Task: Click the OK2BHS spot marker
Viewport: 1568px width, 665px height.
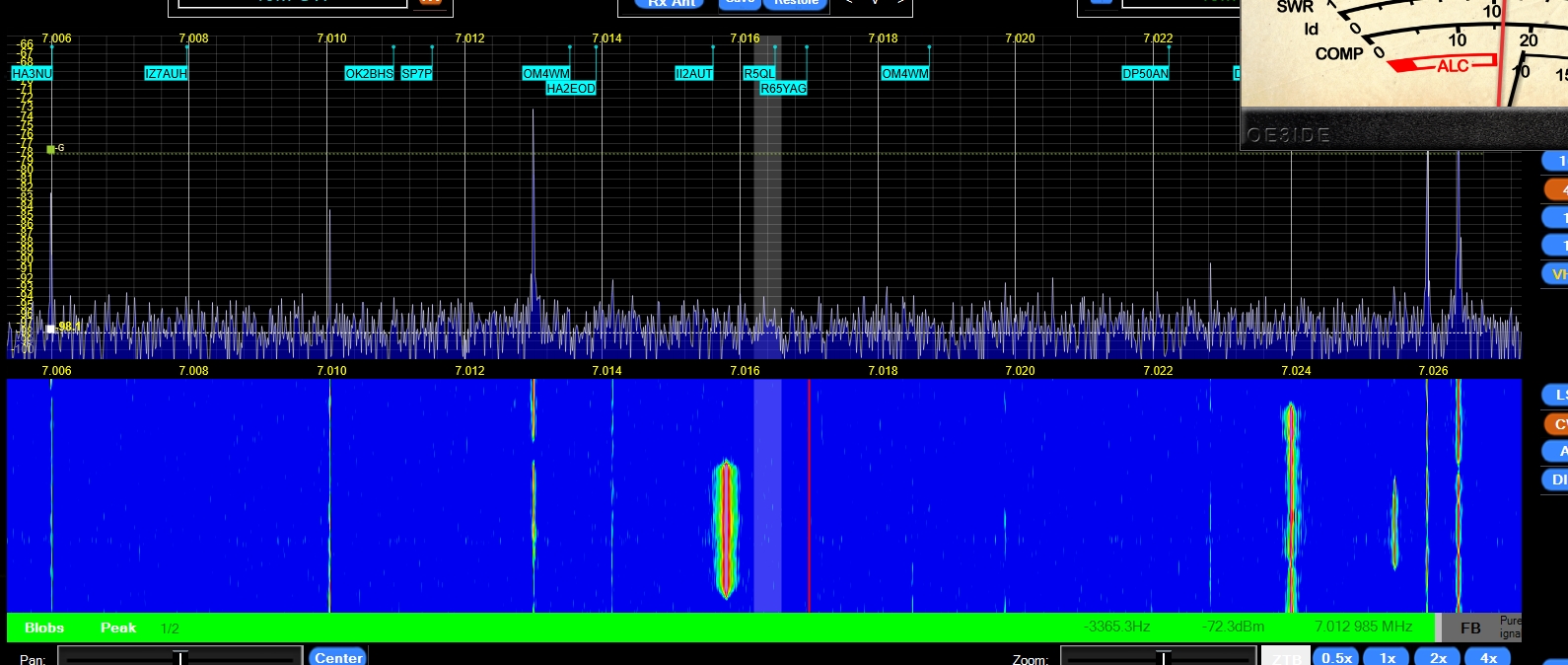Action: [369, 74]
